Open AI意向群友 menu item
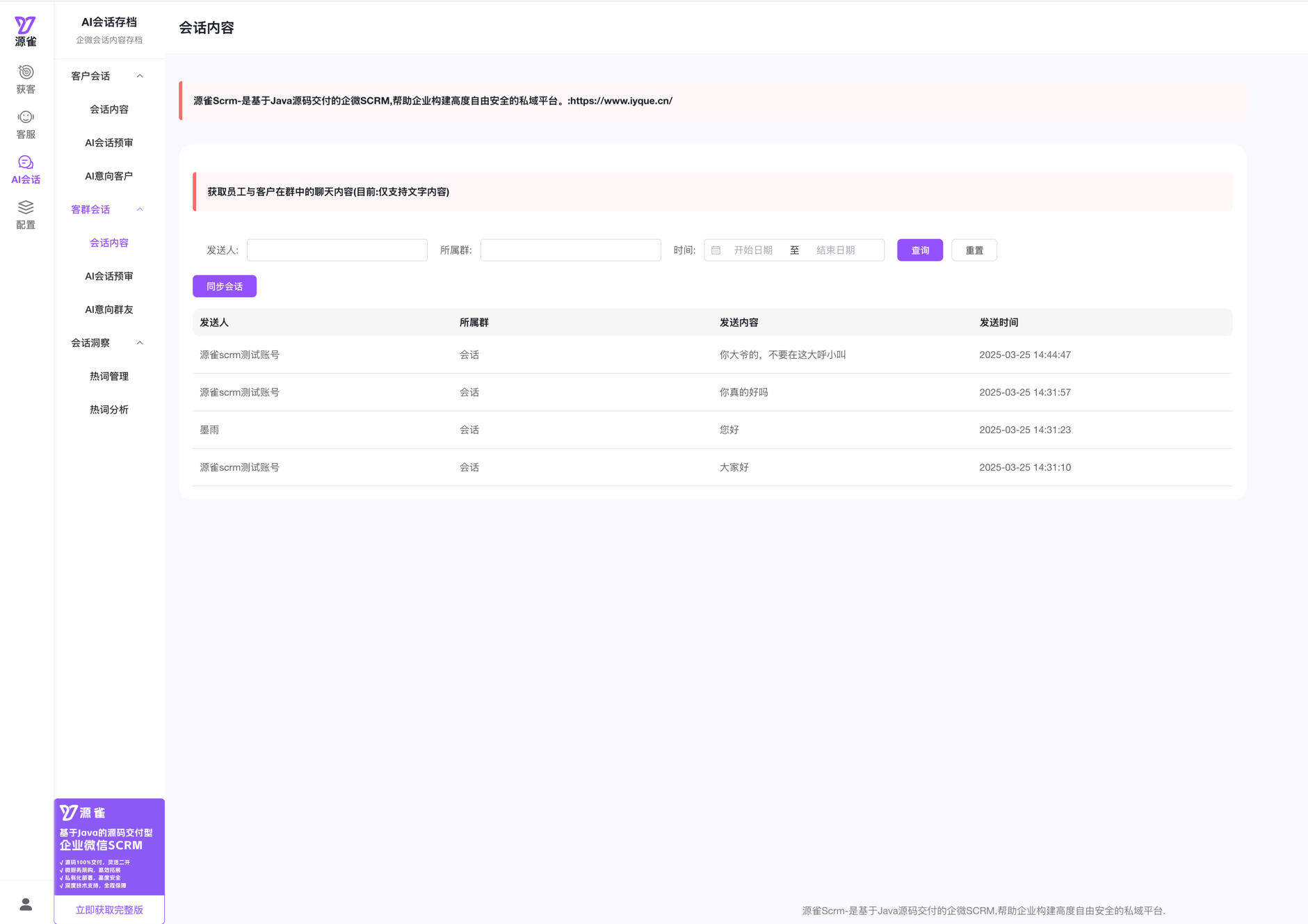Viewport: 1308px width, 924px height. click(109, 309)
